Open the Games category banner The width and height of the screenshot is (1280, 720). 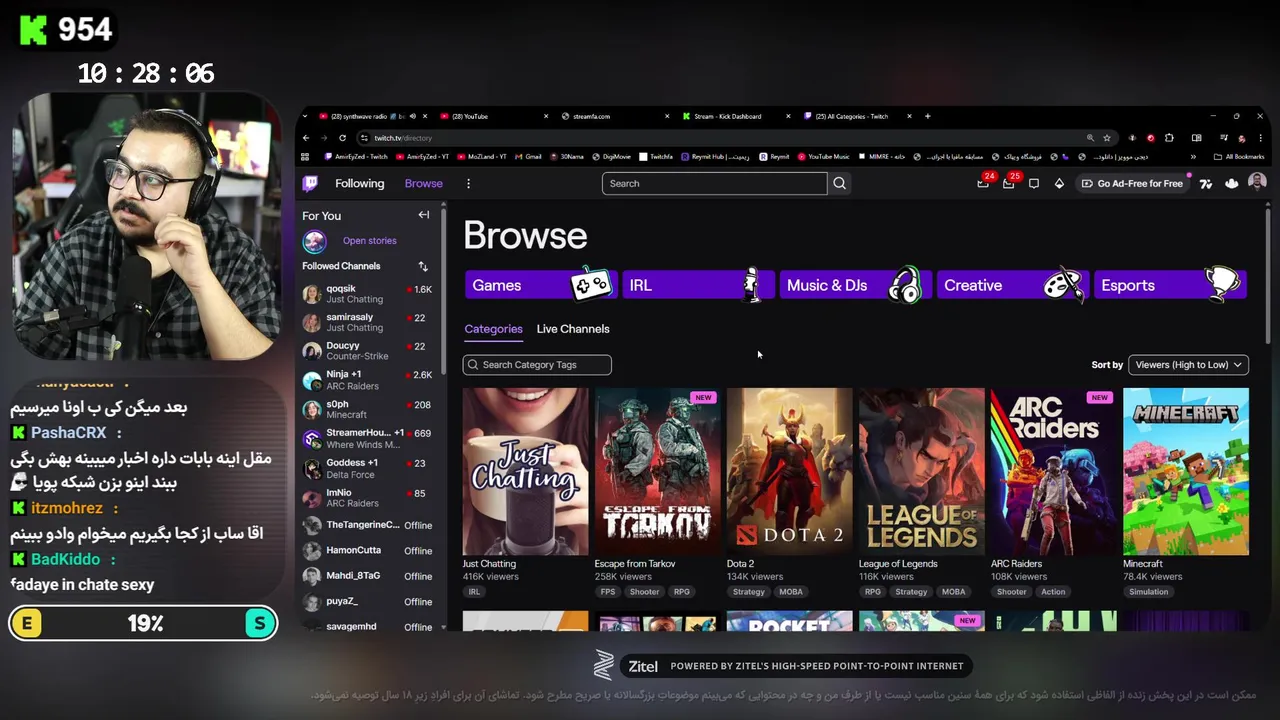540,285
